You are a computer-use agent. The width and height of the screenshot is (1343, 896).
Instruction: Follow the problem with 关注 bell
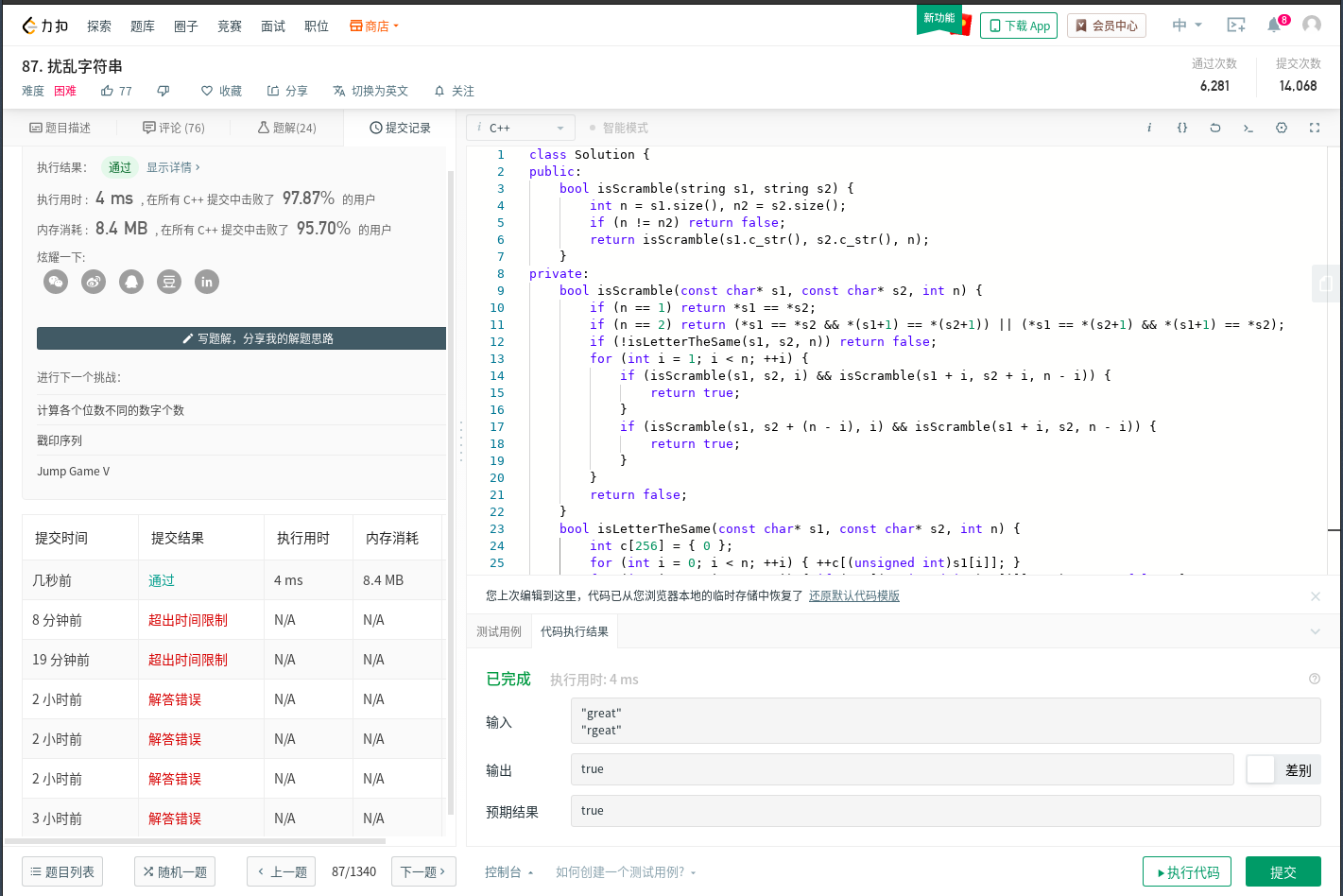click(454, 91)
